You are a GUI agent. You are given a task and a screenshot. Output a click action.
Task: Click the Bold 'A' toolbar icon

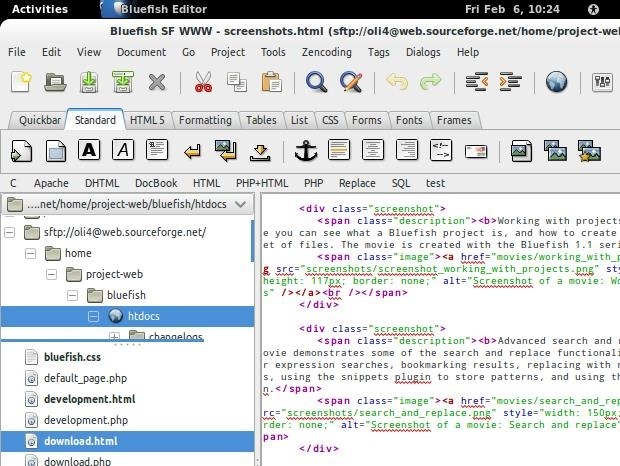(x=90, y=151)
